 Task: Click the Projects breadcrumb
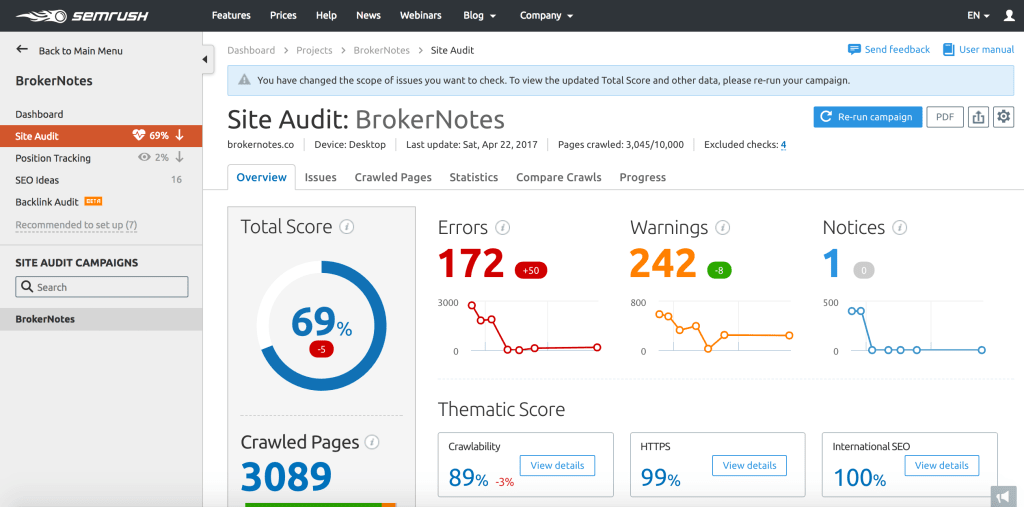coord(314,50)
